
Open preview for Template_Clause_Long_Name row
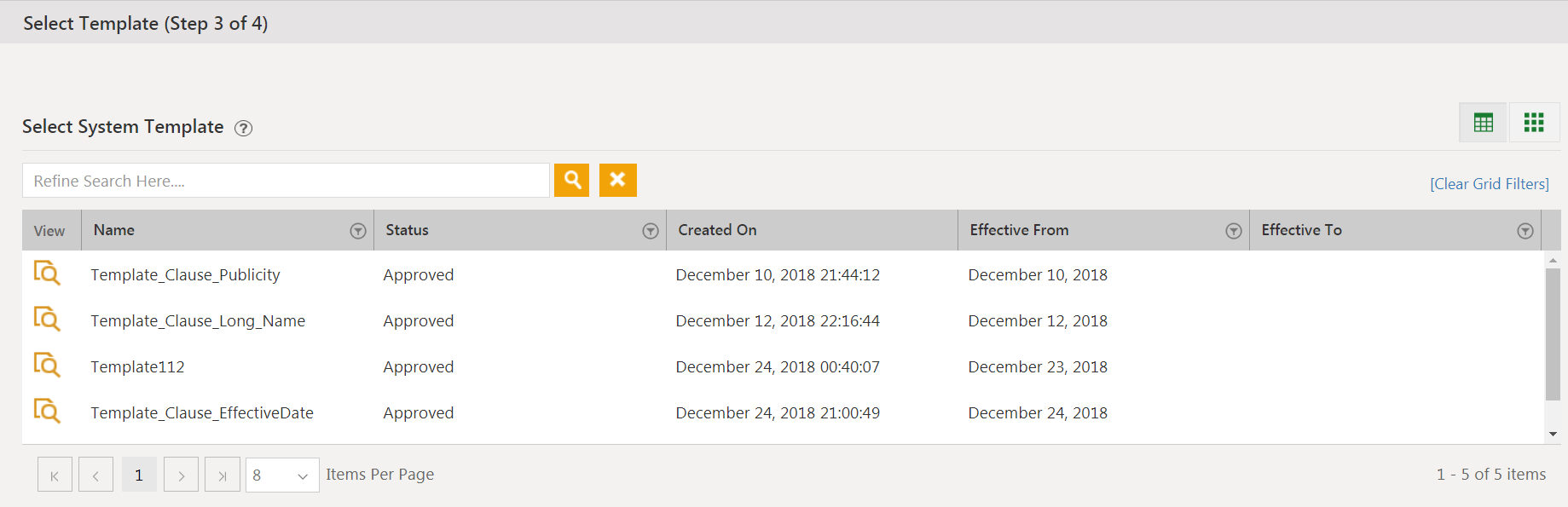point(47,320)
